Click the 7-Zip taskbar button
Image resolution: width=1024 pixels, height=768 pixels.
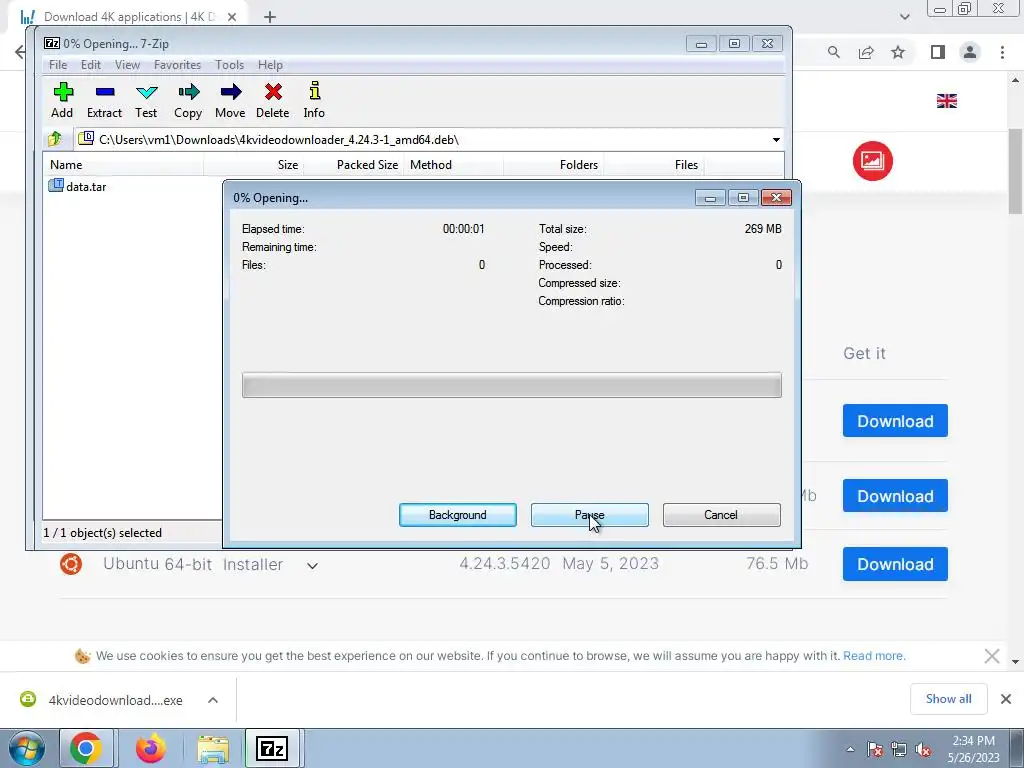pyautogui.click(x=272, y=748)
